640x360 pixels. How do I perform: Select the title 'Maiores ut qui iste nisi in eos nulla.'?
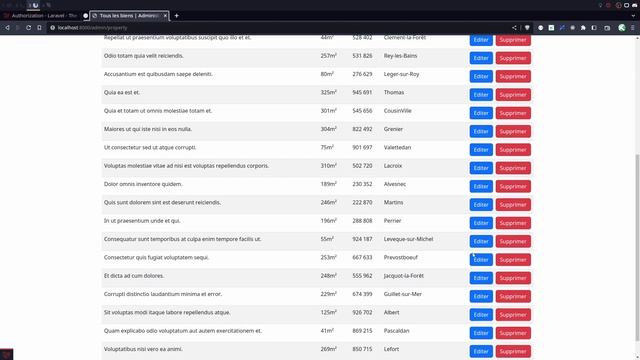coord(148,129)
